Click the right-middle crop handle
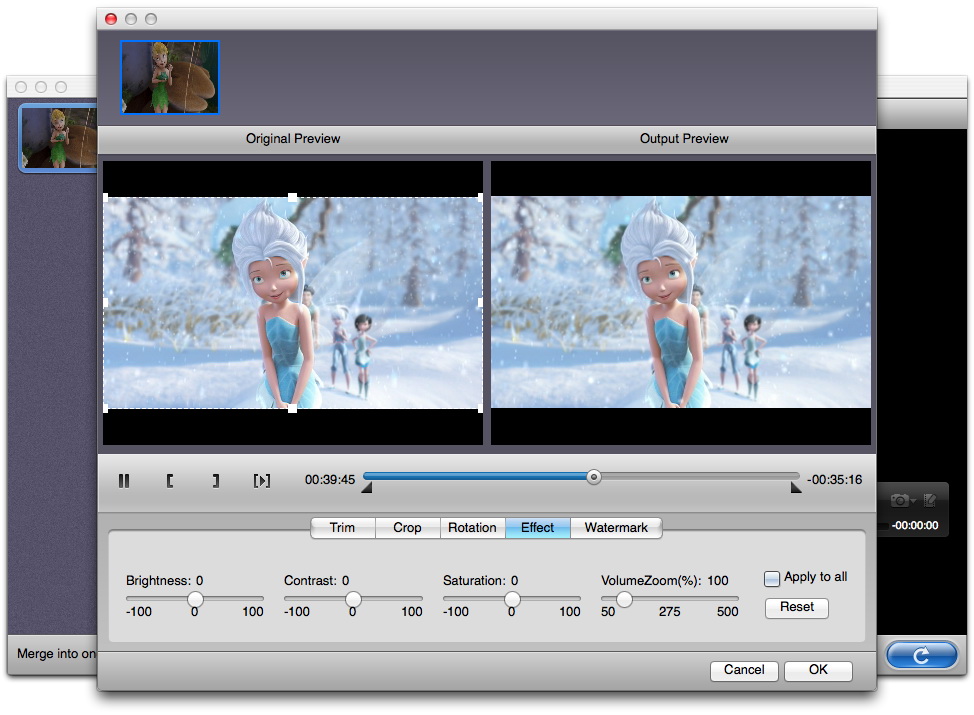Viewport: 974px width, 715px height. click(480, 303)
